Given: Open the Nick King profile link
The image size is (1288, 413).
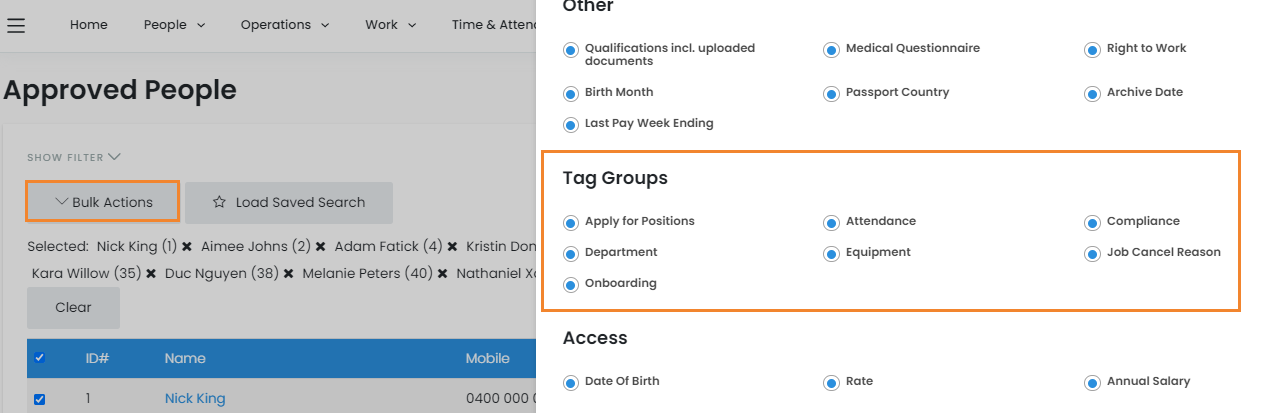Looking at the screenshot, I should pyautogui.click(x=195, y=398).
